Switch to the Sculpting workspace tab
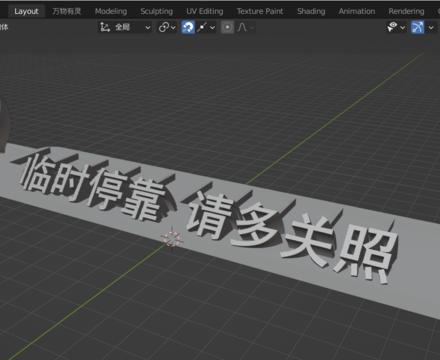 coord(156,11)
